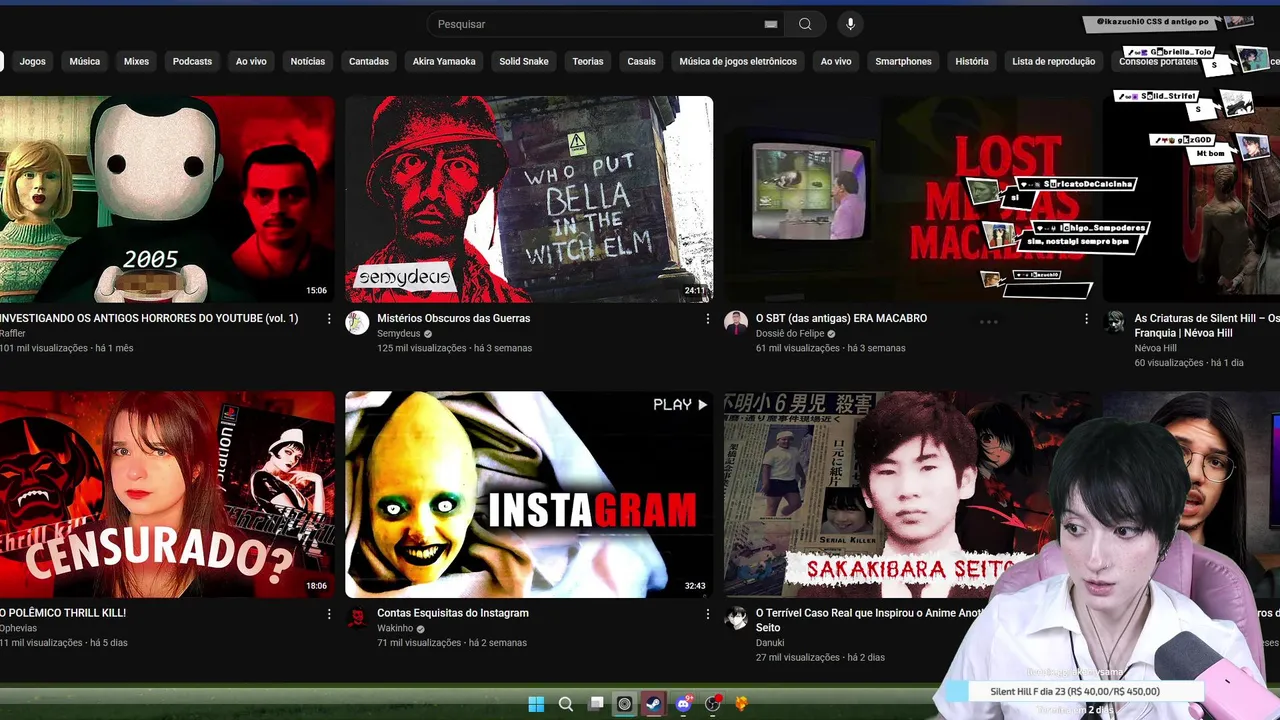Open OBS Studio from the taskbar
The height and width of the screenshot is (720, 1280).
point(713,704)
